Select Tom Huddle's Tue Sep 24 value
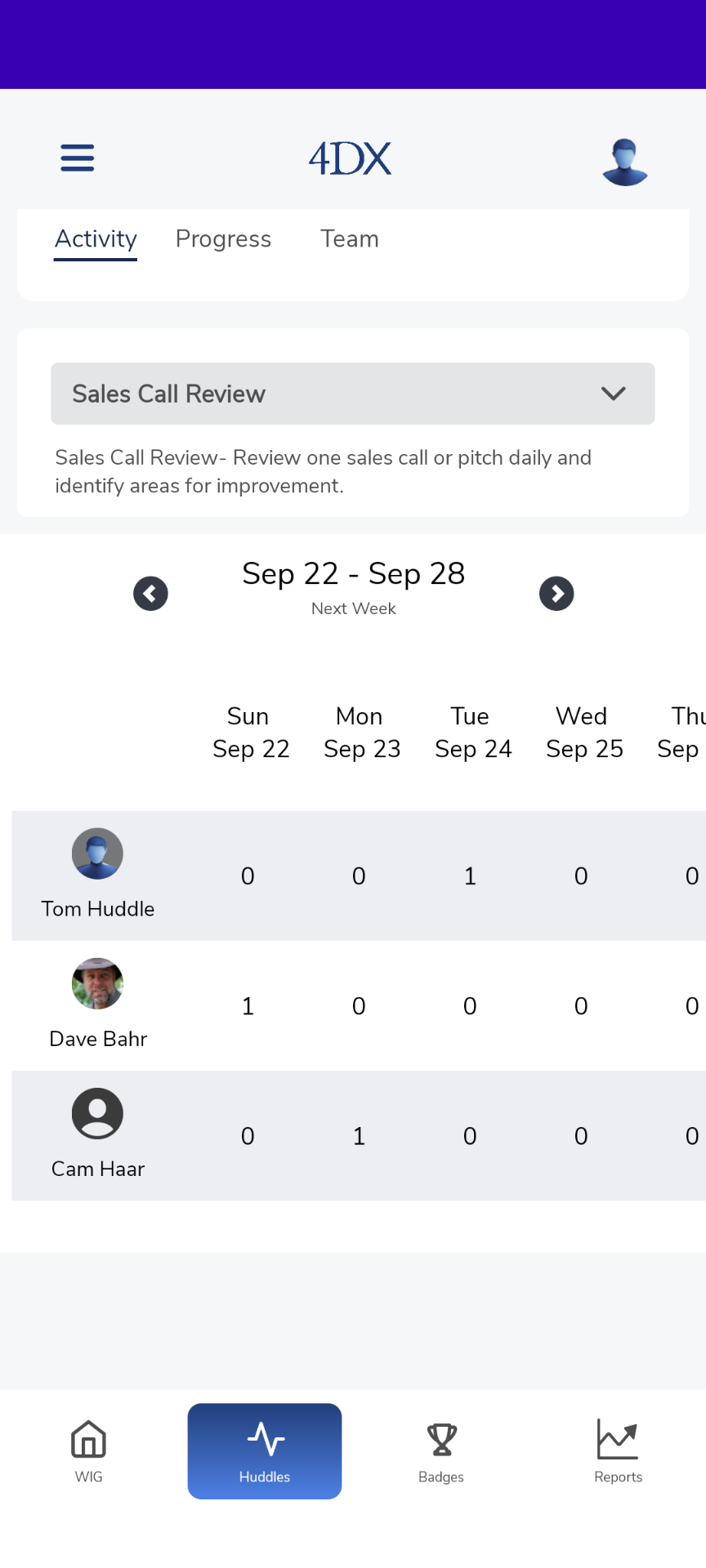 point(470,876)
